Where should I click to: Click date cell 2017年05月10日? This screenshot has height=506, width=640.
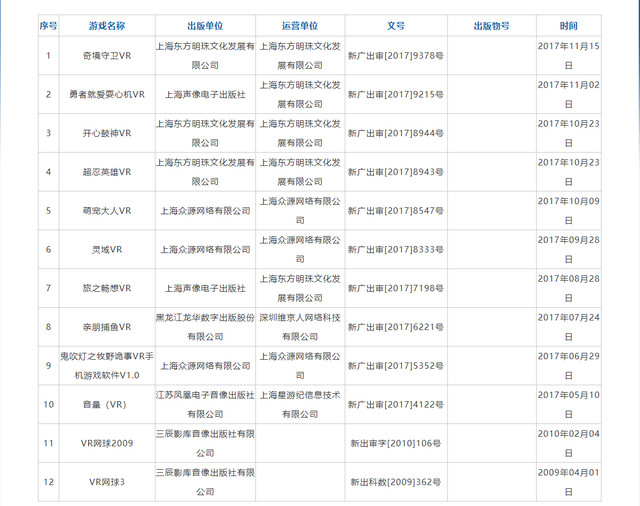coord(569,404)
